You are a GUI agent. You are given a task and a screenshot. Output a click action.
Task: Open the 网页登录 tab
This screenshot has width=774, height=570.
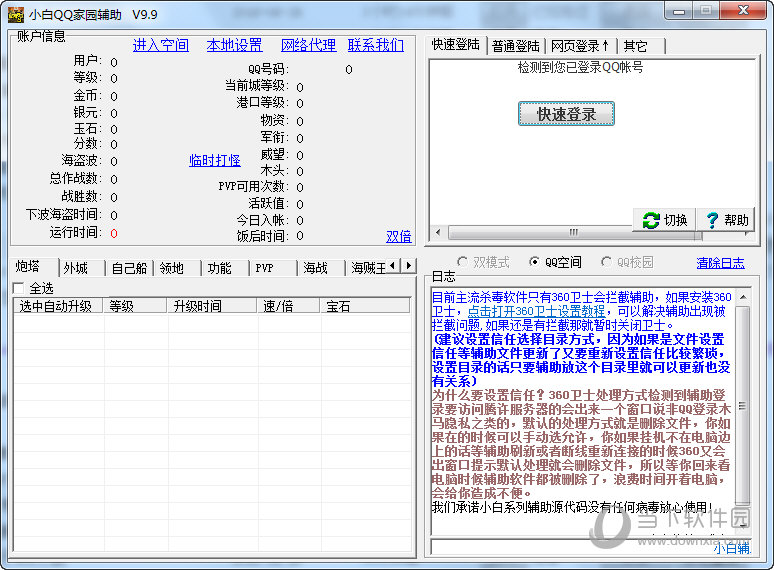coord(580,46)
